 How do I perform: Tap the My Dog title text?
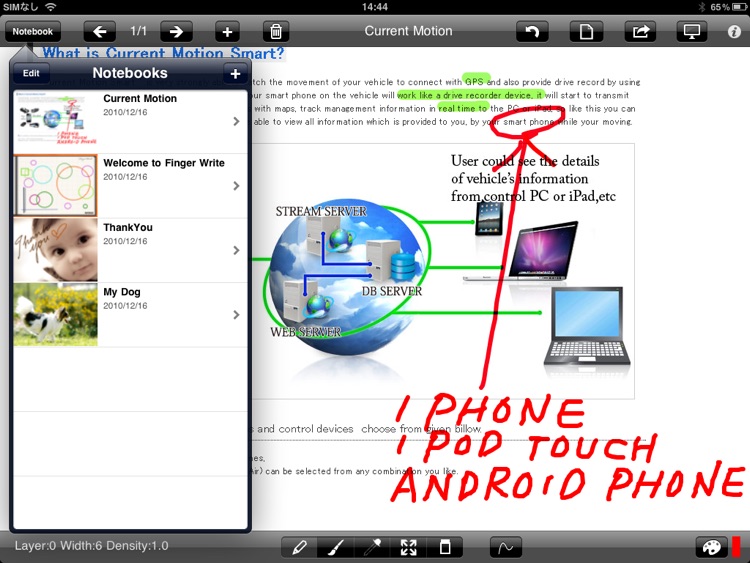click(122, 292)
